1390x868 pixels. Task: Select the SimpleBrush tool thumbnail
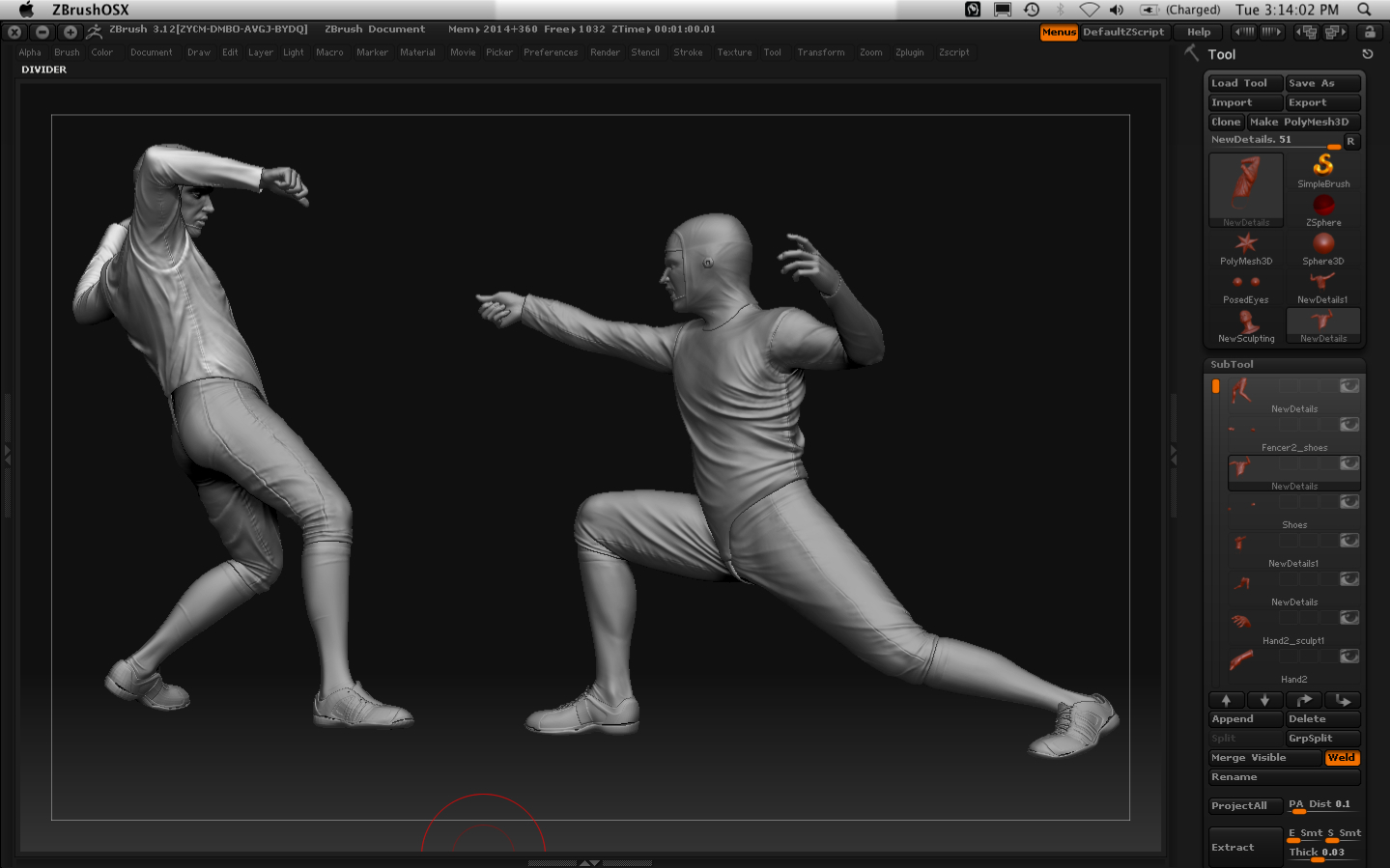pyautogui.click(x=1323, y=170)
